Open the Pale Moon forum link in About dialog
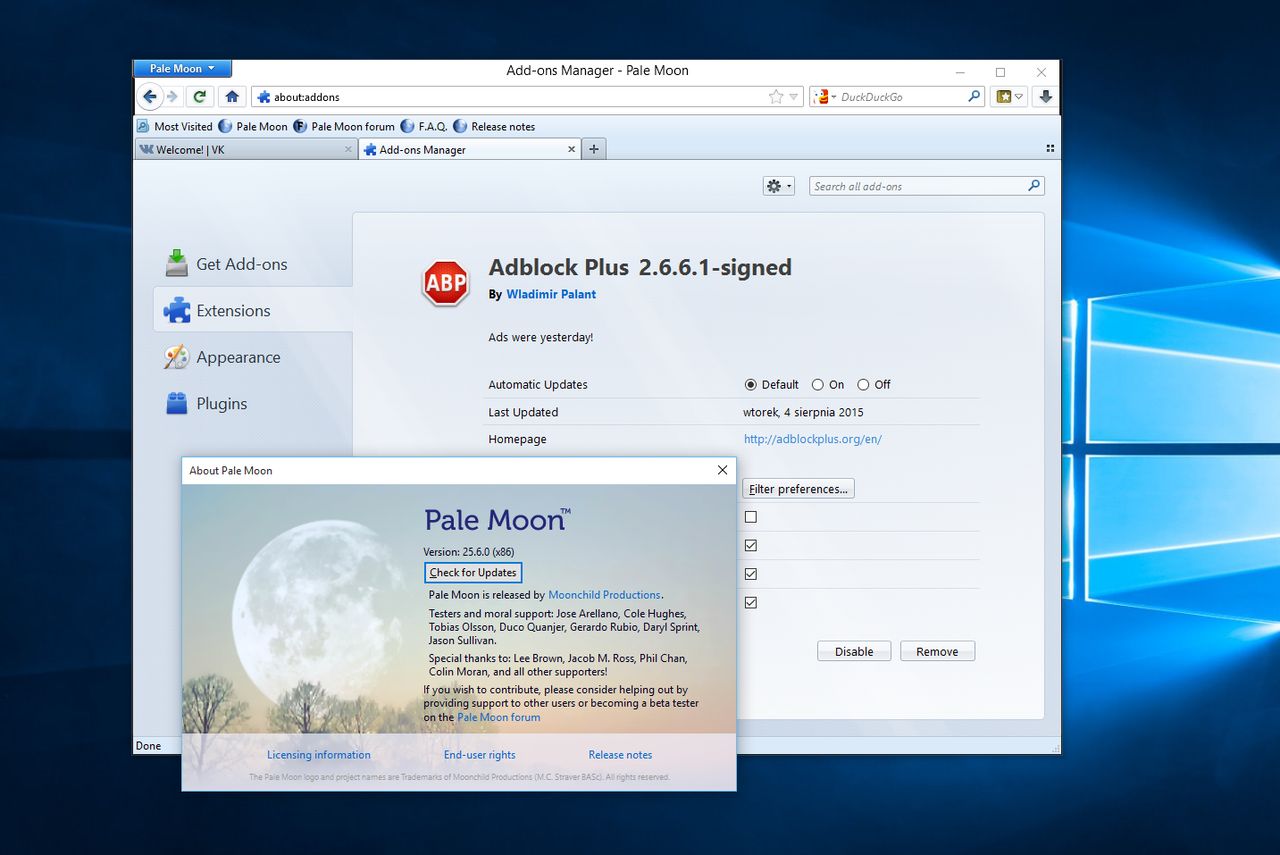 point(498,717)
